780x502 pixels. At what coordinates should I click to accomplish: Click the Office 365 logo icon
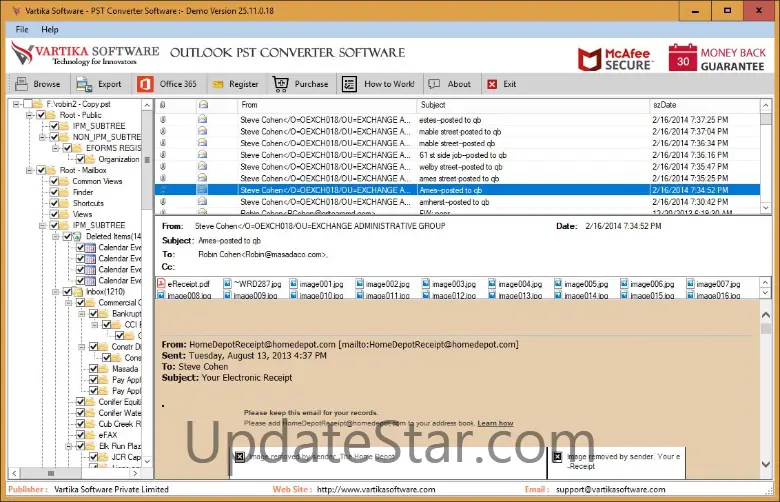click(145, 84)
